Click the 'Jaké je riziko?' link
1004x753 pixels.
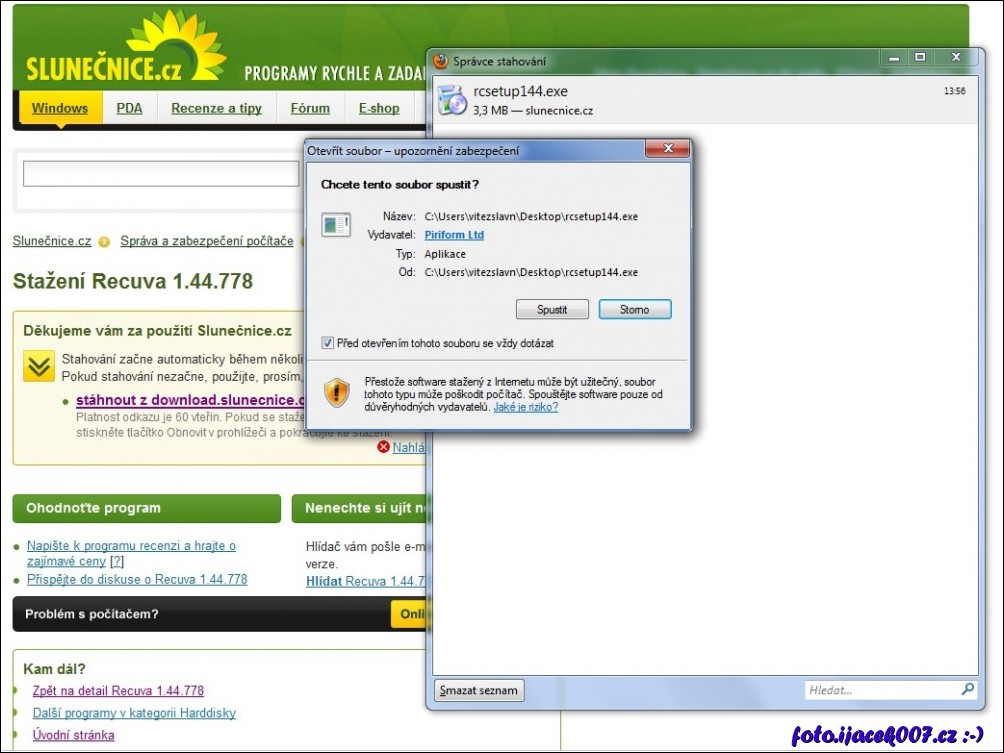(525, 407)
